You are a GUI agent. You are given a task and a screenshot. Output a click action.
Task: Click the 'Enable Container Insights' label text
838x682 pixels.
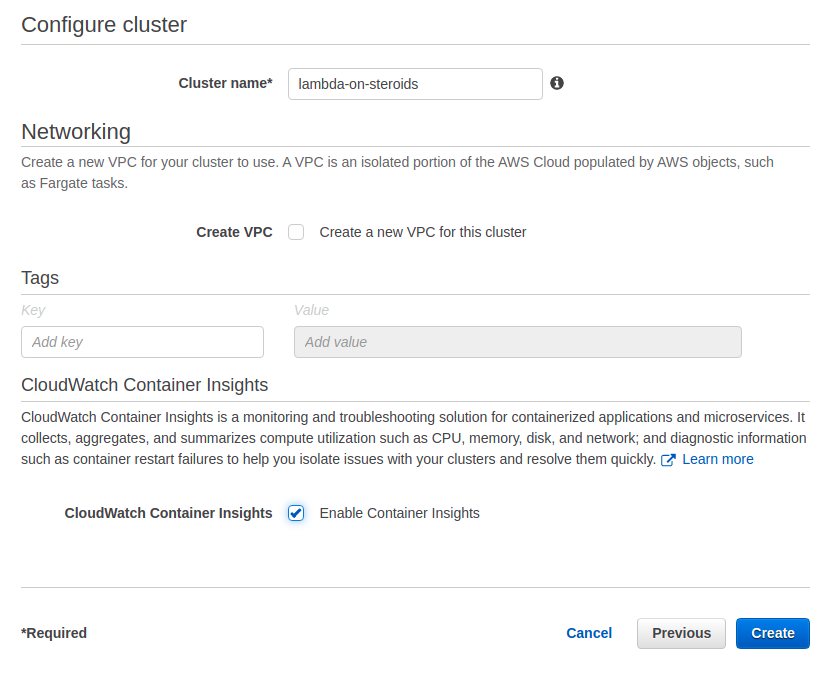click(x=399, y=513)
